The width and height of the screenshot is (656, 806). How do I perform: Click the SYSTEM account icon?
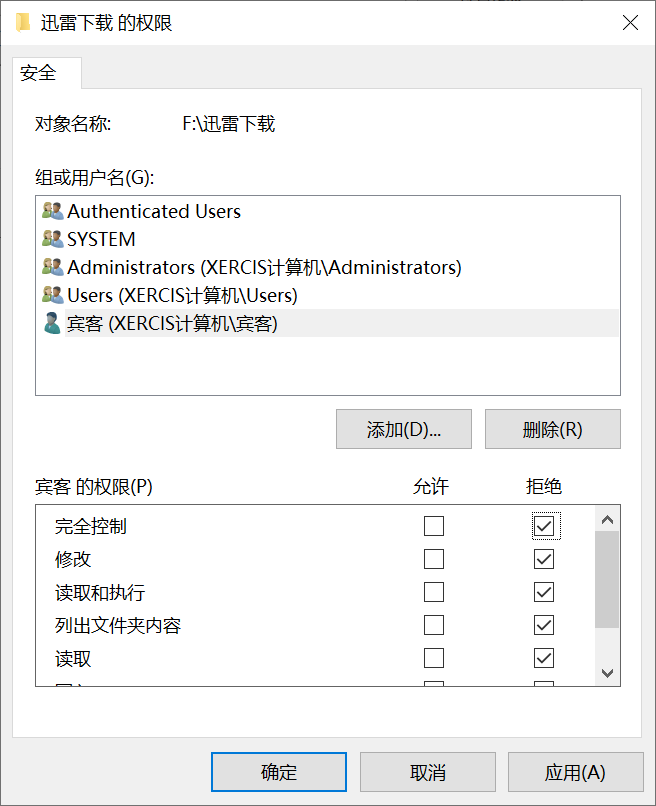[54, 239]
